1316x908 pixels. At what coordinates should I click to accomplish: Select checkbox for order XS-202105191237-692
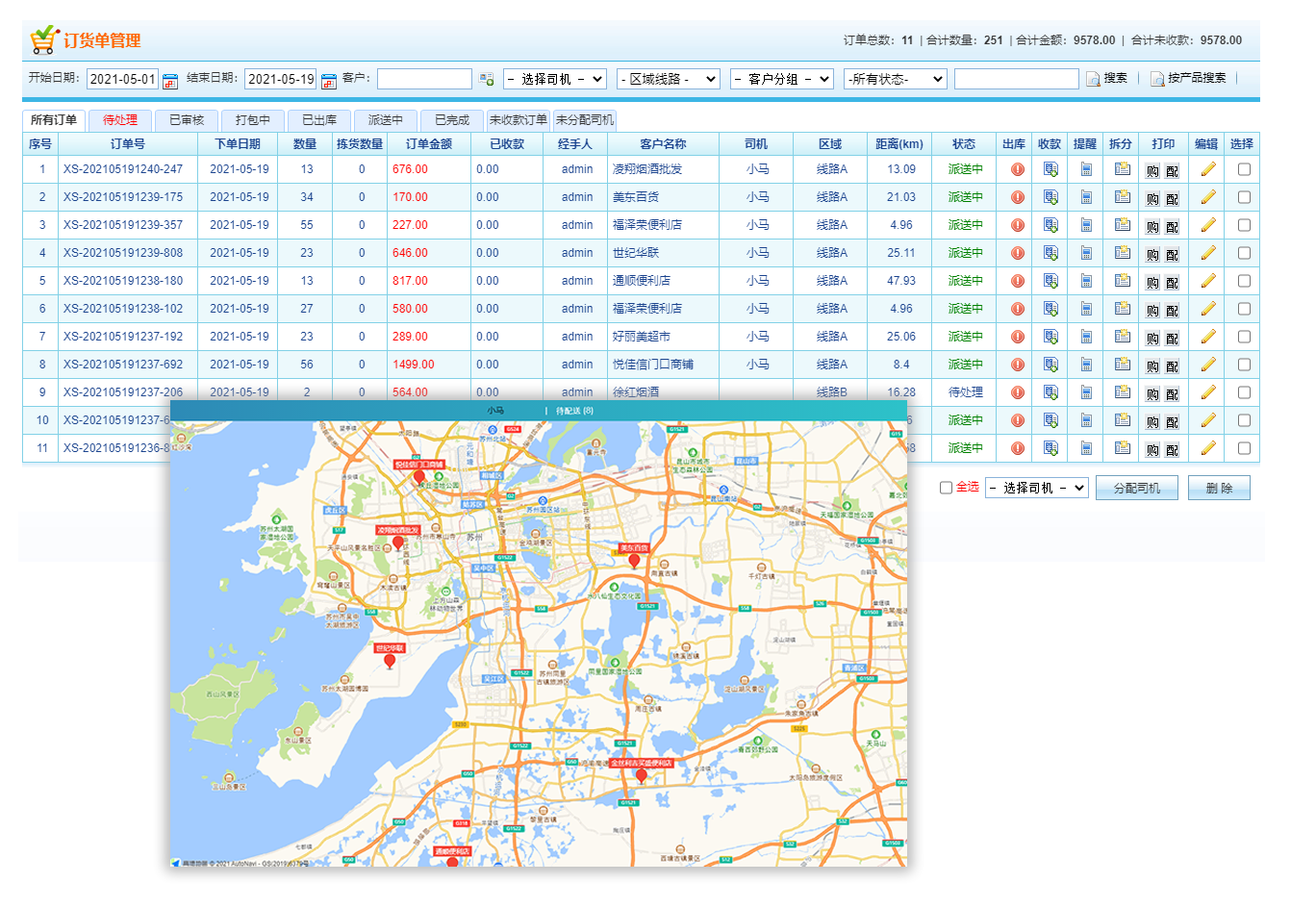click(1244, 365)
